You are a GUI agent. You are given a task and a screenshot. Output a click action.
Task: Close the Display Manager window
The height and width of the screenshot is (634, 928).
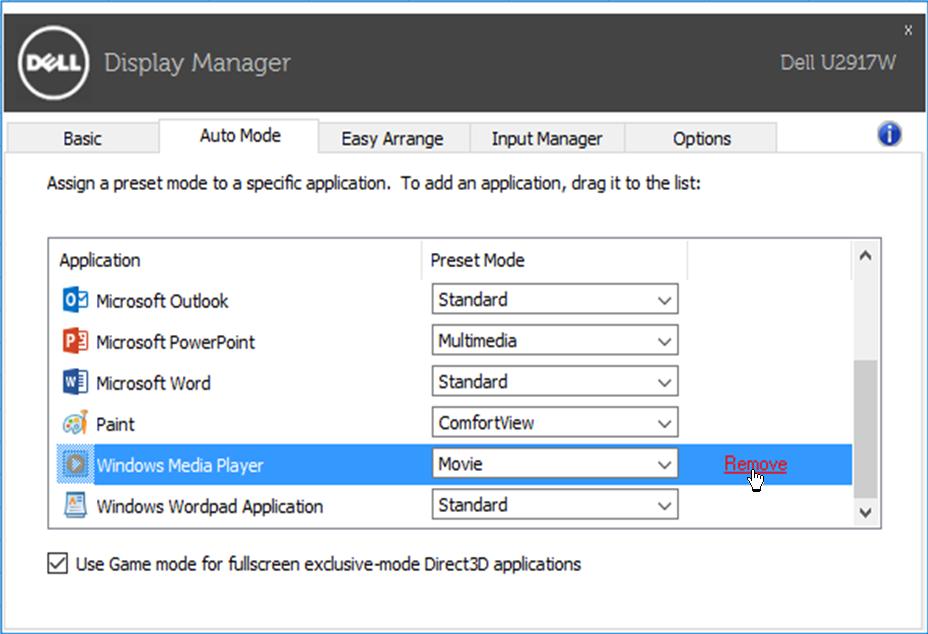click(908, 30)
